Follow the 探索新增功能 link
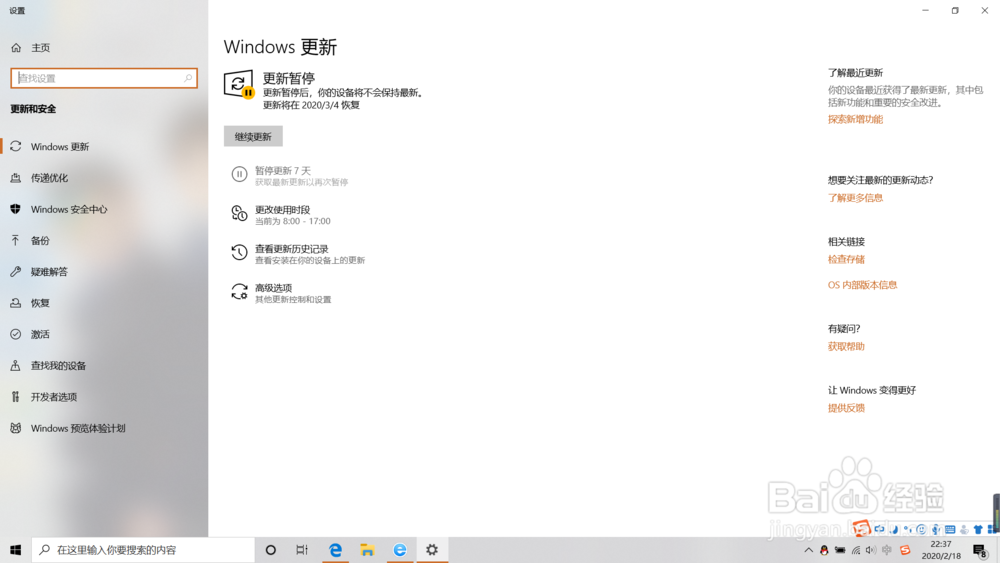Screen dimensions: 1000x563 pos(855,119)
